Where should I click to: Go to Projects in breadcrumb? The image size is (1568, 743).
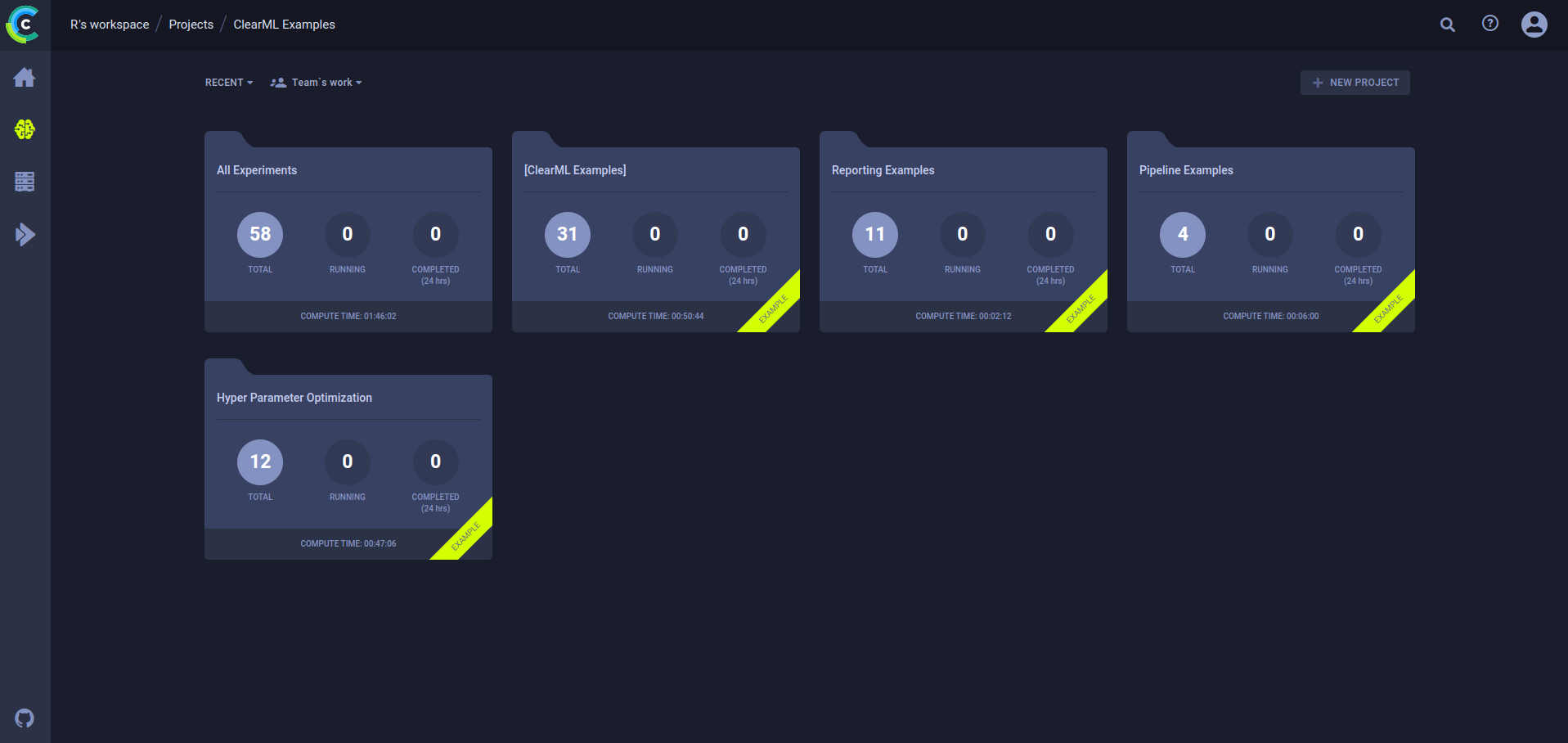pyautogui.click(x=191, y=25)
